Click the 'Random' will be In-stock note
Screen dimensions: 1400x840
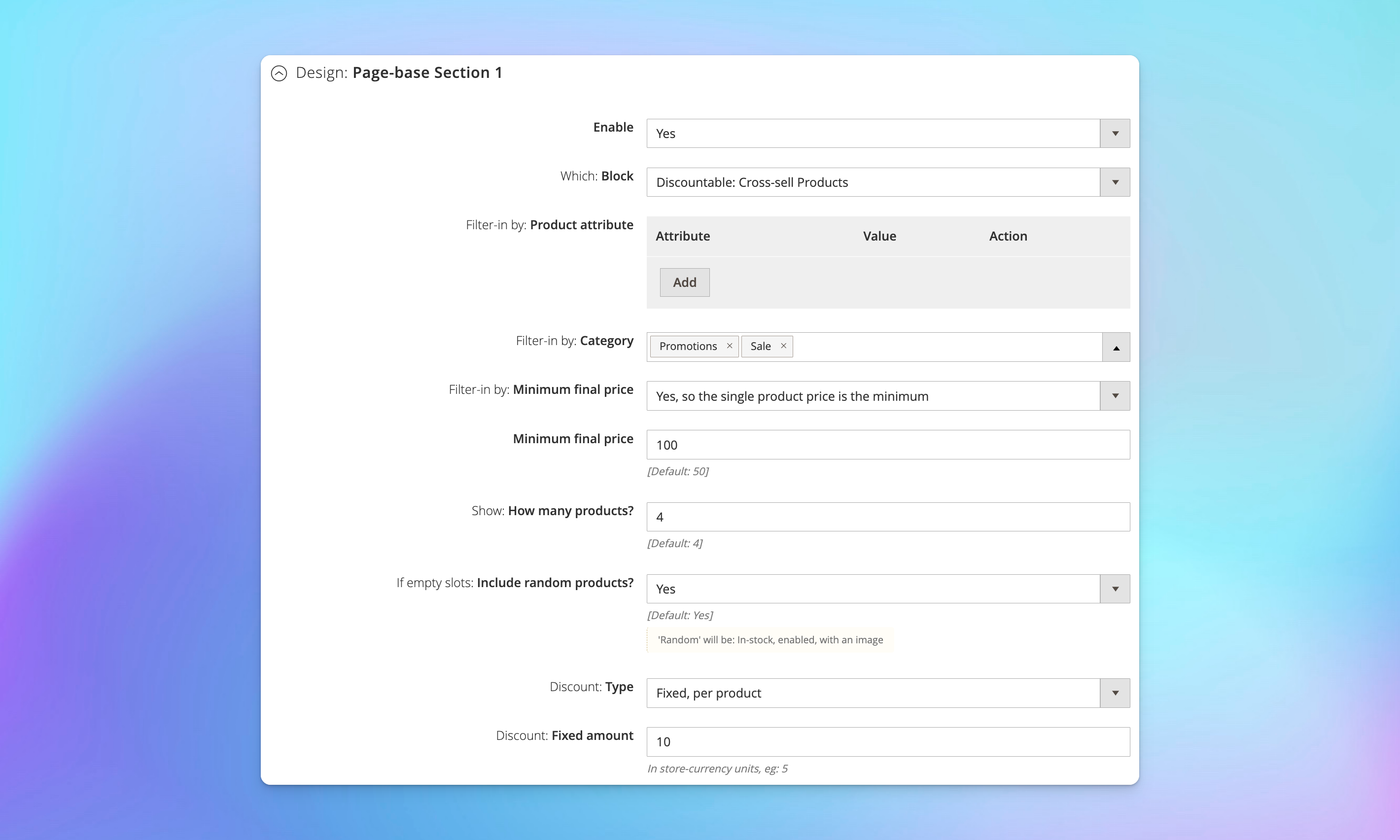tap(770, 640)
